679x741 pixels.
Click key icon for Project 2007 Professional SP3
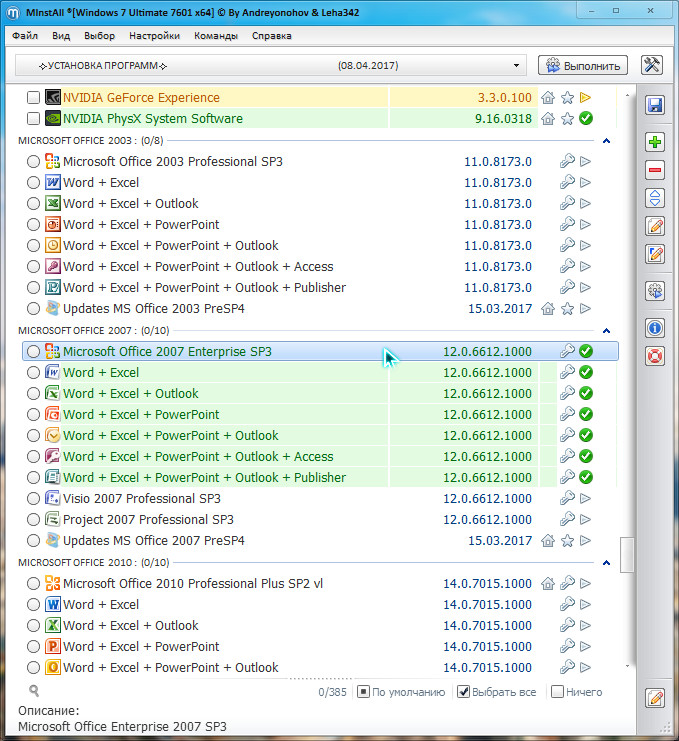point(567,519)
